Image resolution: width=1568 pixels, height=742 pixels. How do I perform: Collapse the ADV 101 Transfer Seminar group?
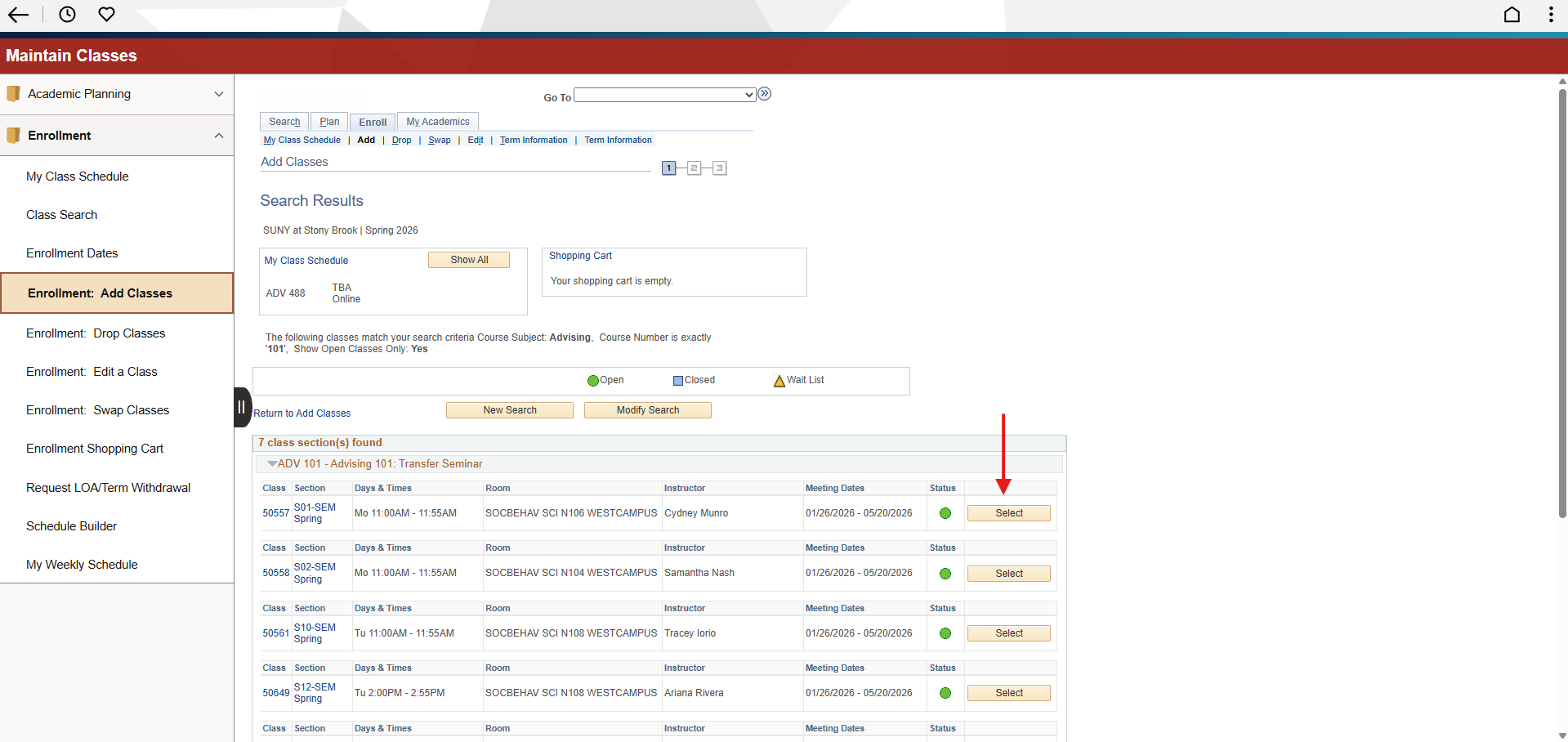(272, 463)
